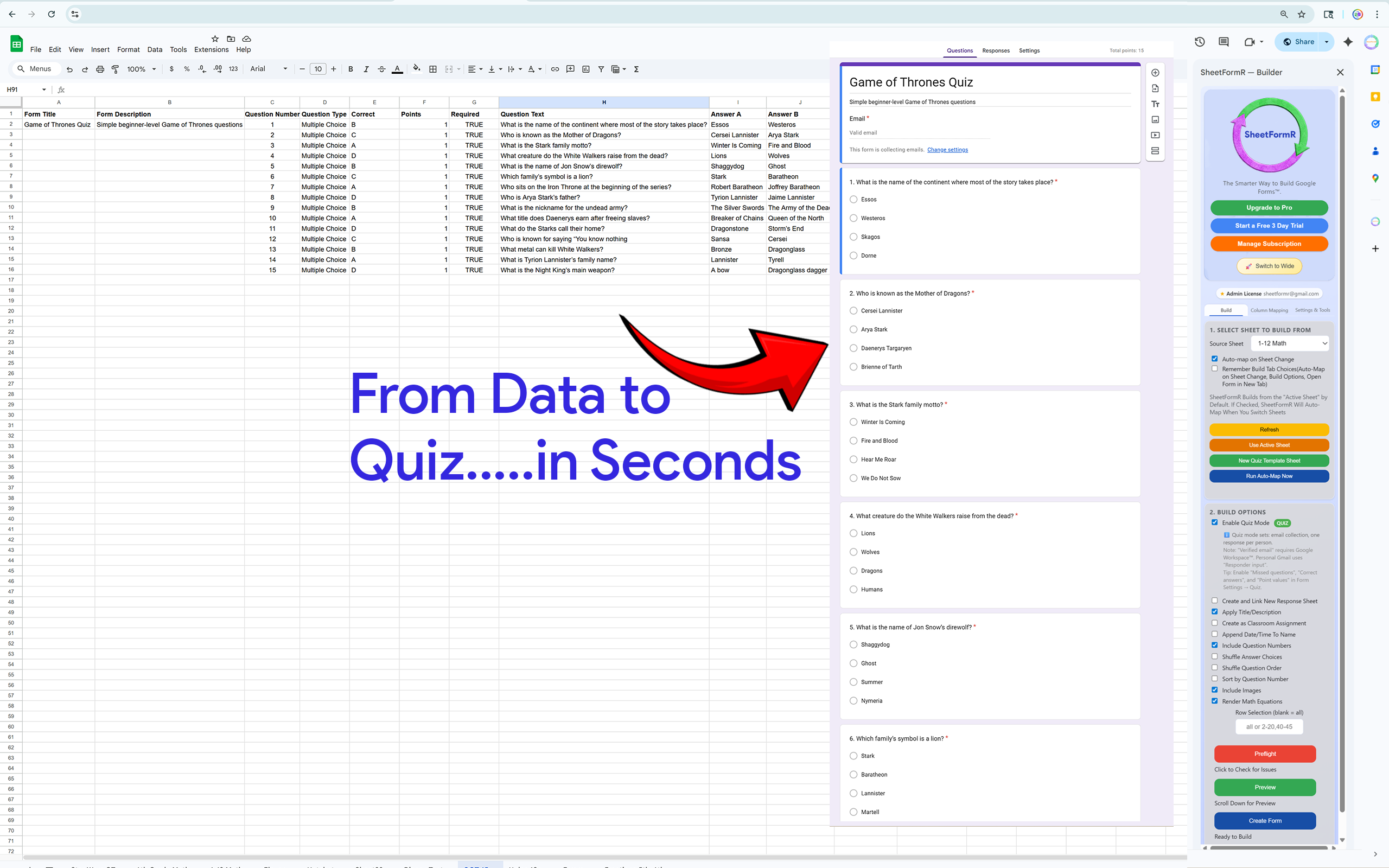Open the Extensions menu
The height and width of the screenshot is (868, 1389).
tap(211, 49)
